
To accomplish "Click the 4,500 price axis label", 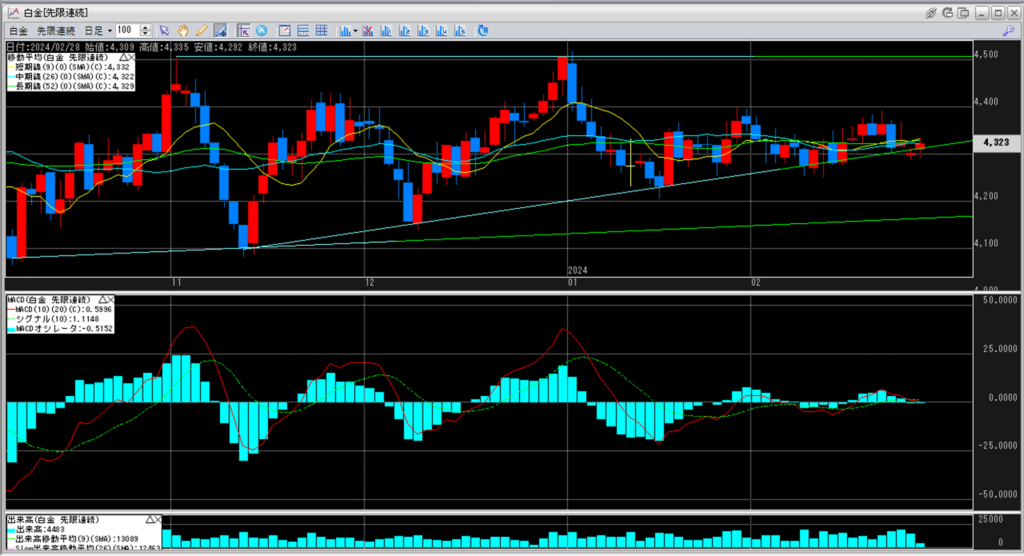I will (986, 54).
